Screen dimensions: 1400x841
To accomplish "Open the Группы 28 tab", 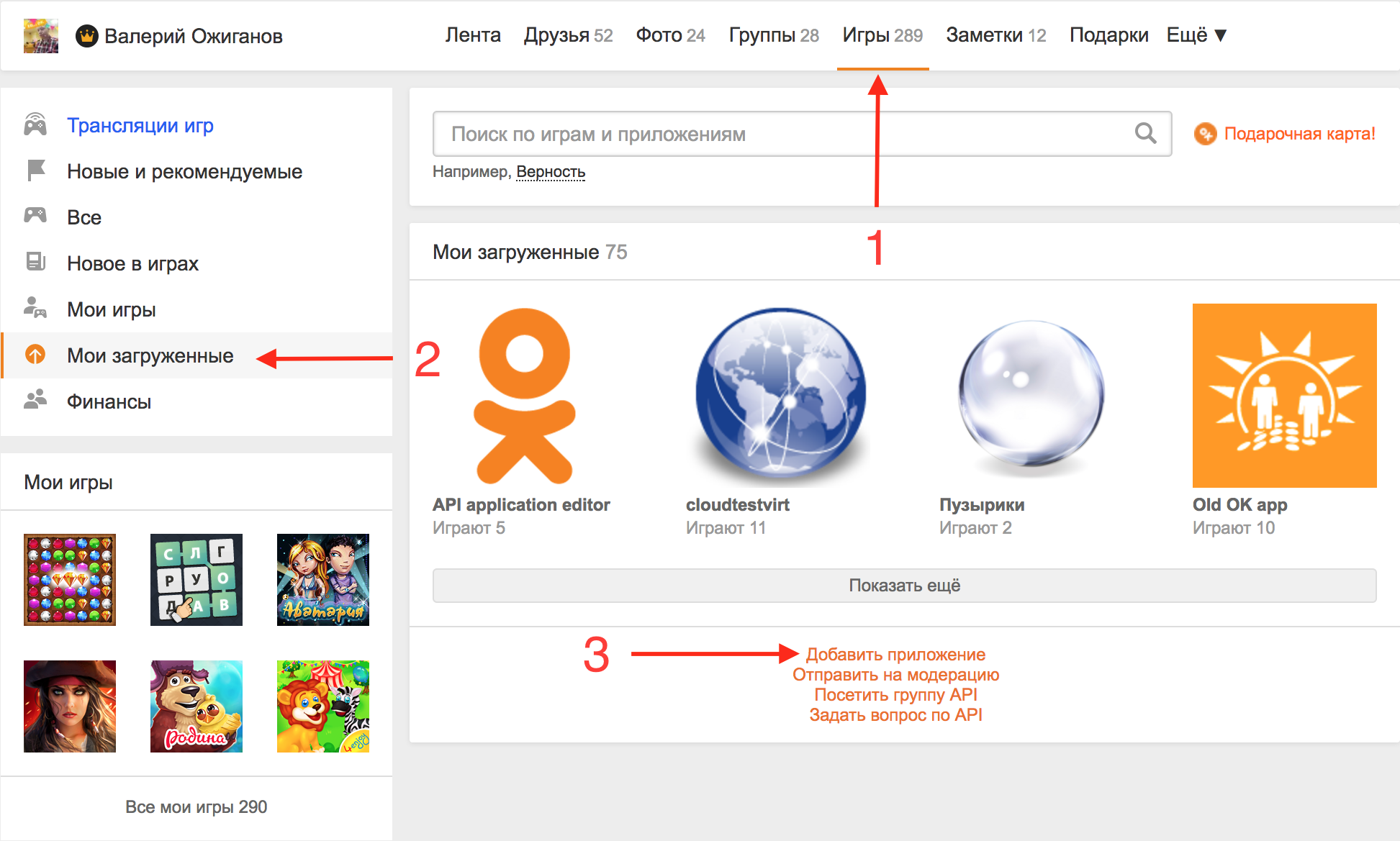I will pos(774,35).
